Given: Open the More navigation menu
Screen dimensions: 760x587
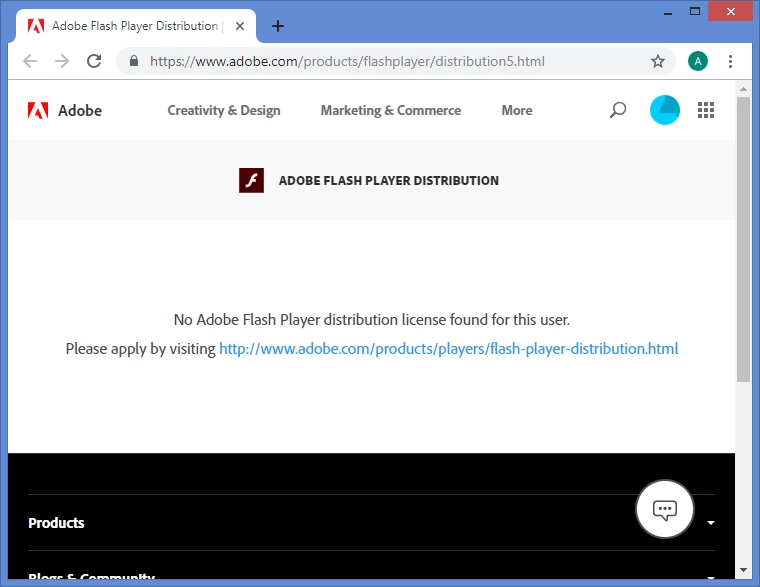Looking at the screenshot, I should [x=517, y=111].
